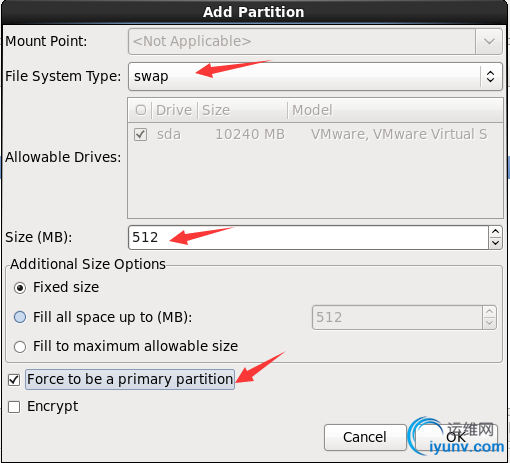Viewport: 510px width, 463px height.
Task: Select the sda drive row
Action: coord(315,135)
